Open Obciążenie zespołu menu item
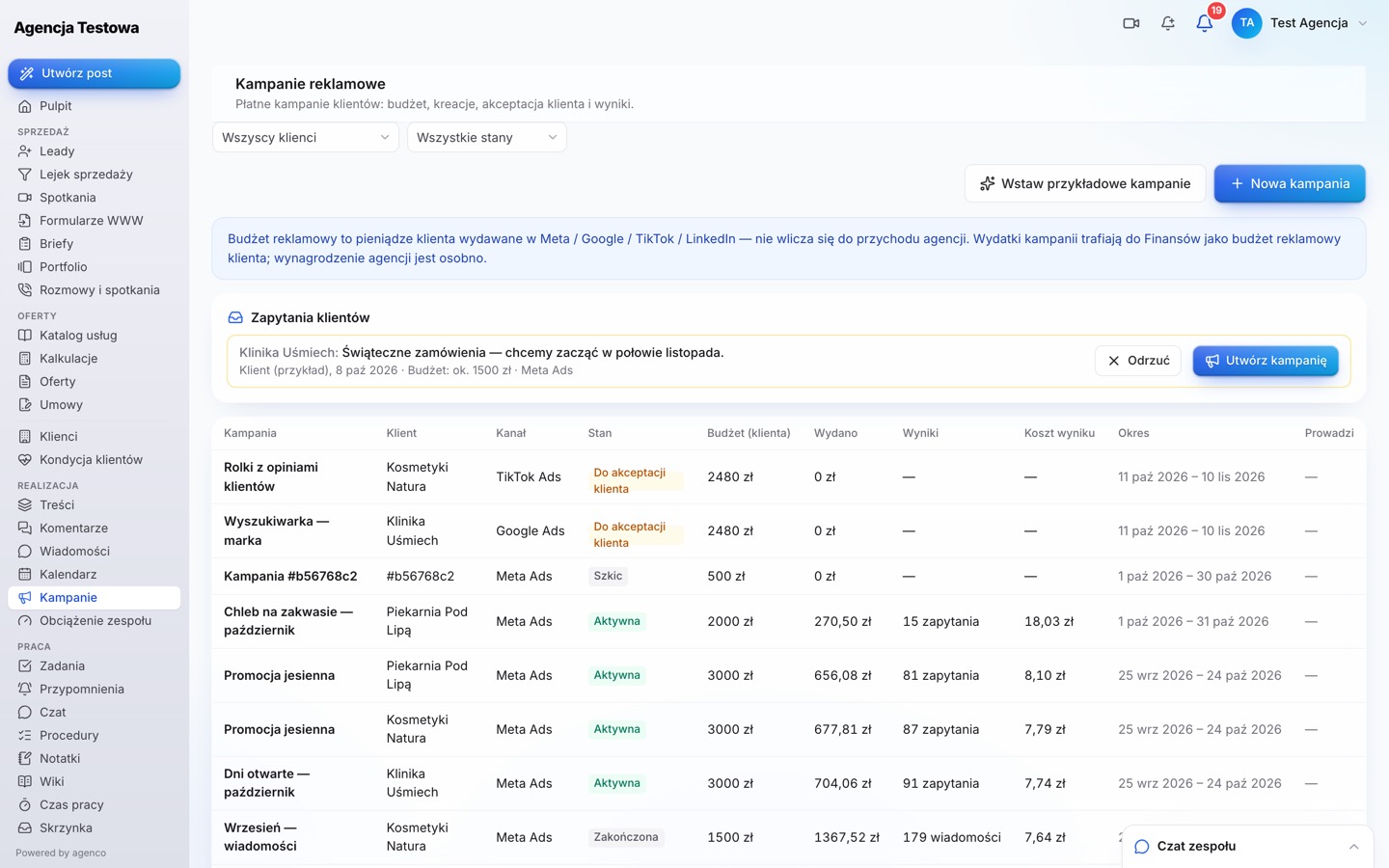Image resolution: width=1389 pixels, height=868 pixels. 95,621
